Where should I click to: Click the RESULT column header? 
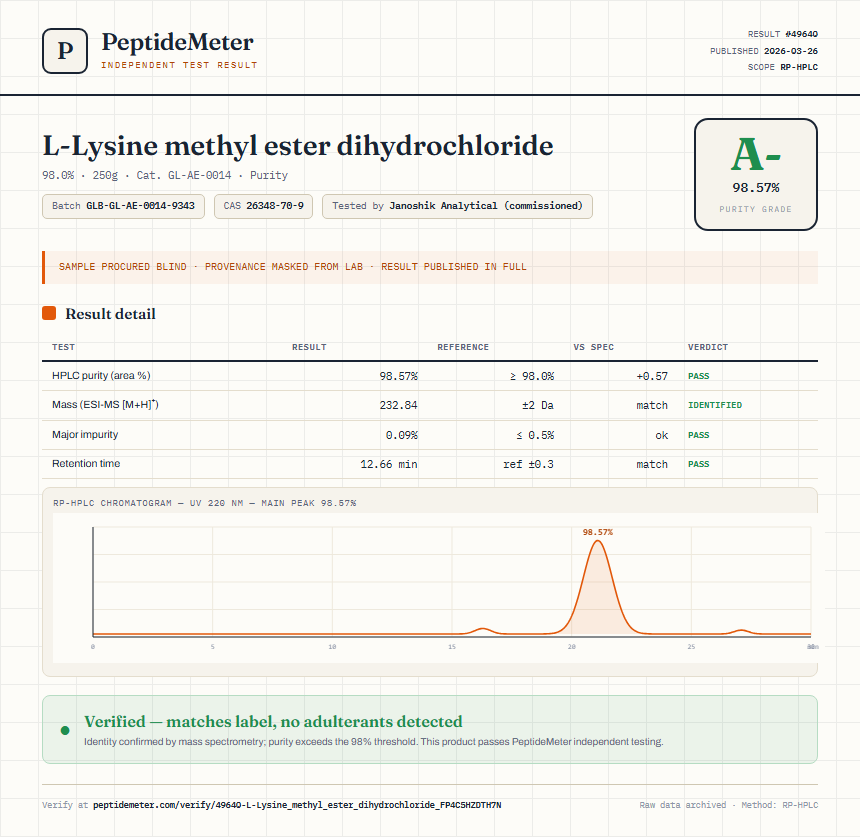click(309, 347)
